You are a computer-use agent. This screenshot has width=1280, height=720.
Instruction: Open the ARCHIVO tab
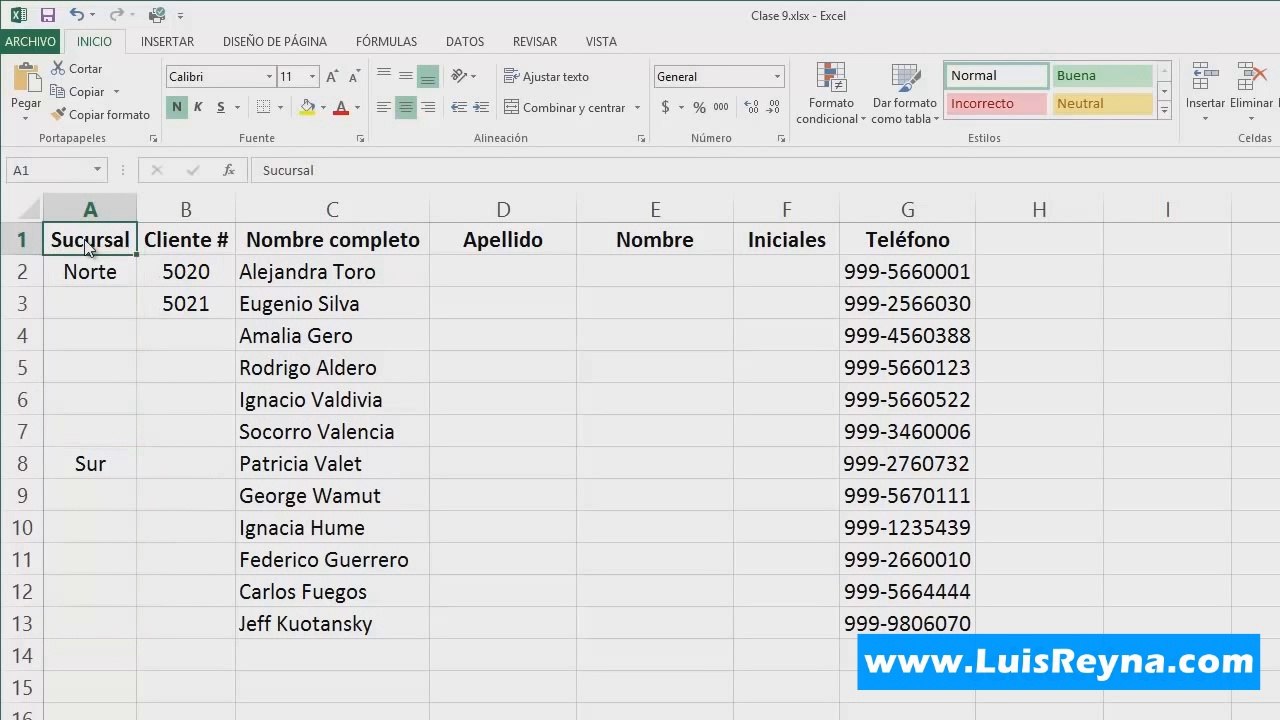(30, 42)
